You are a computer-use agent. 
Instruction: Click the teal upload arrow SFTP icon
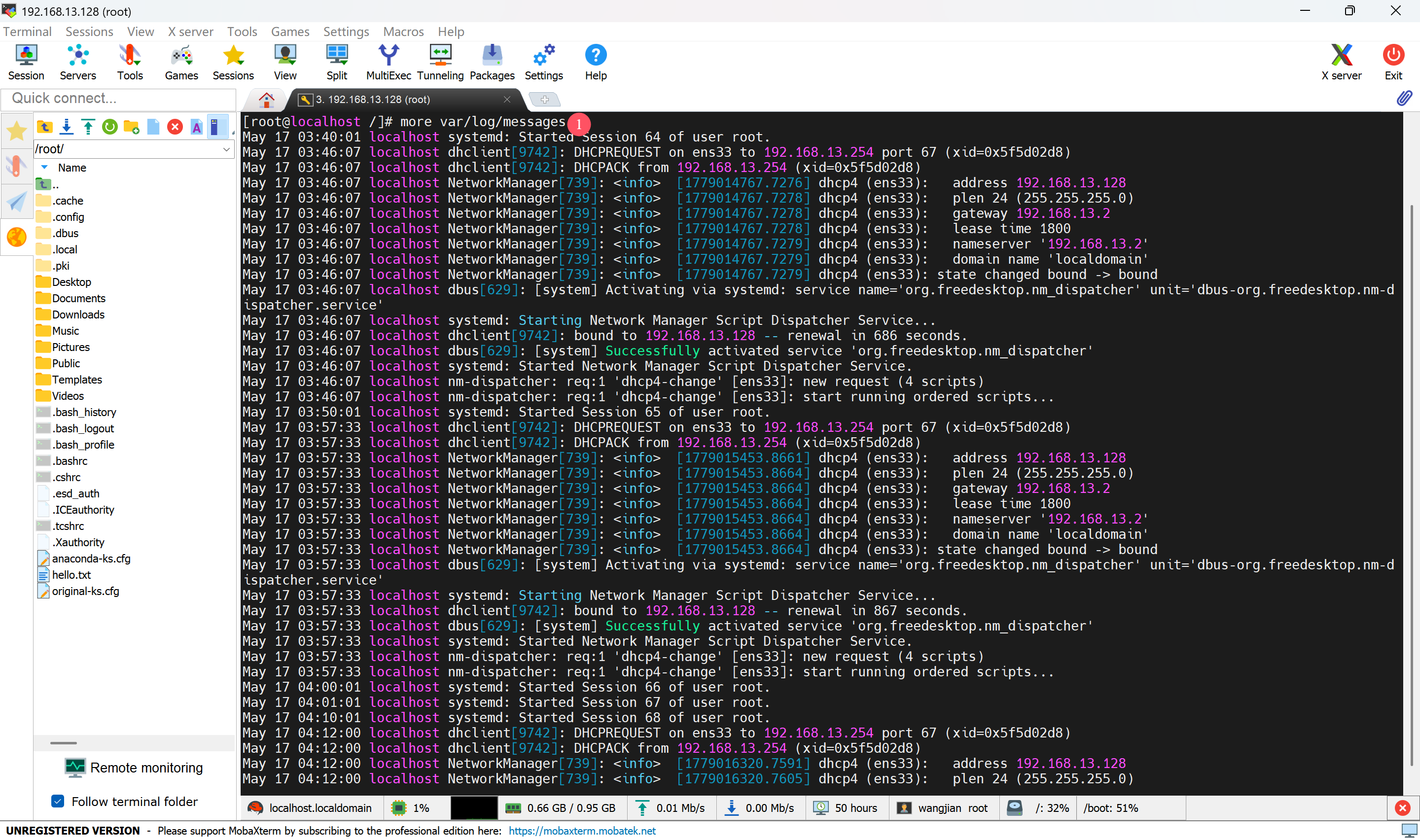coord(88,127)
